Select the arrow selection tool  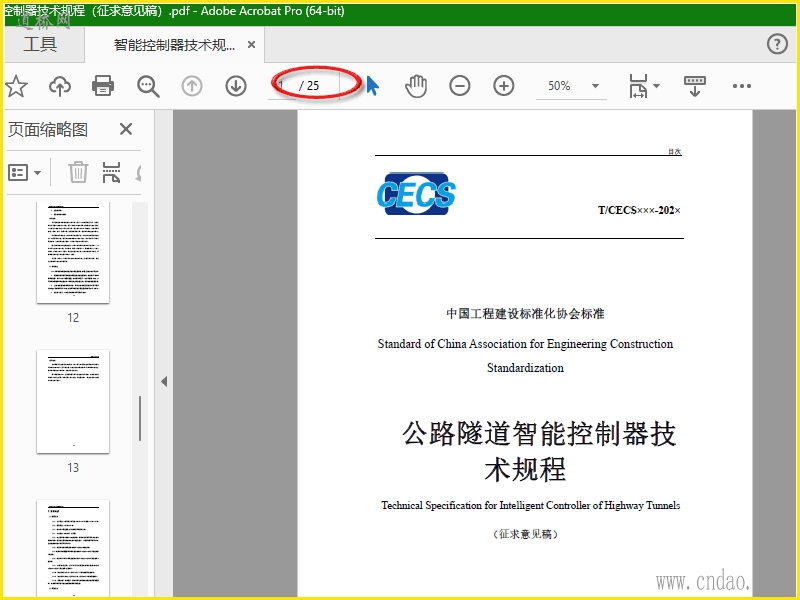[372, 86]
